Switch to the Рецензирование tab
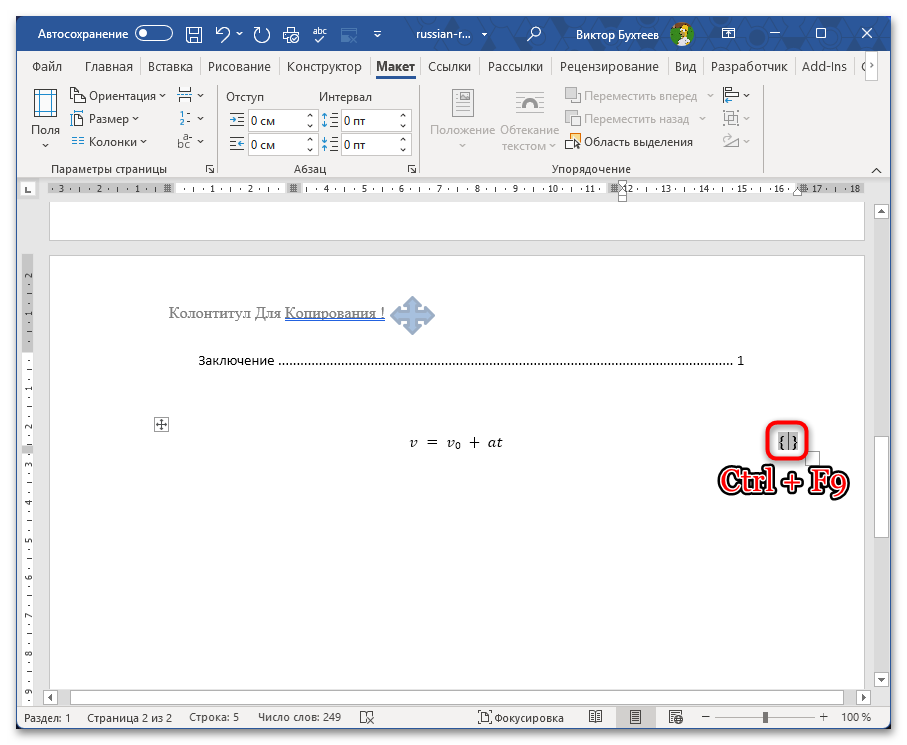Viewport: 907px width, 745px height. click(609, 67)
